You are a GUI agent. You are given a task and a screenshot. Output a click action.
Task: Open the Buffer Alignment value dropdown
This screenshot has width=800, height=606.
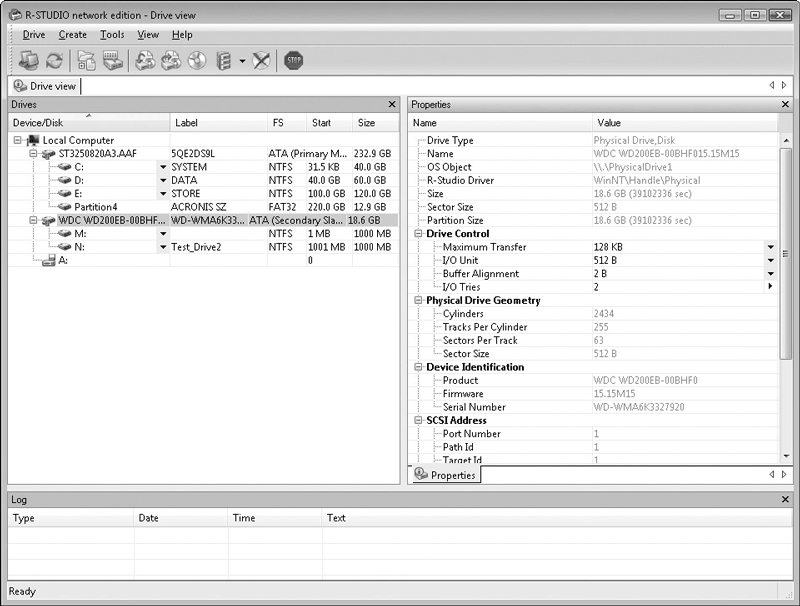[770, 273]
